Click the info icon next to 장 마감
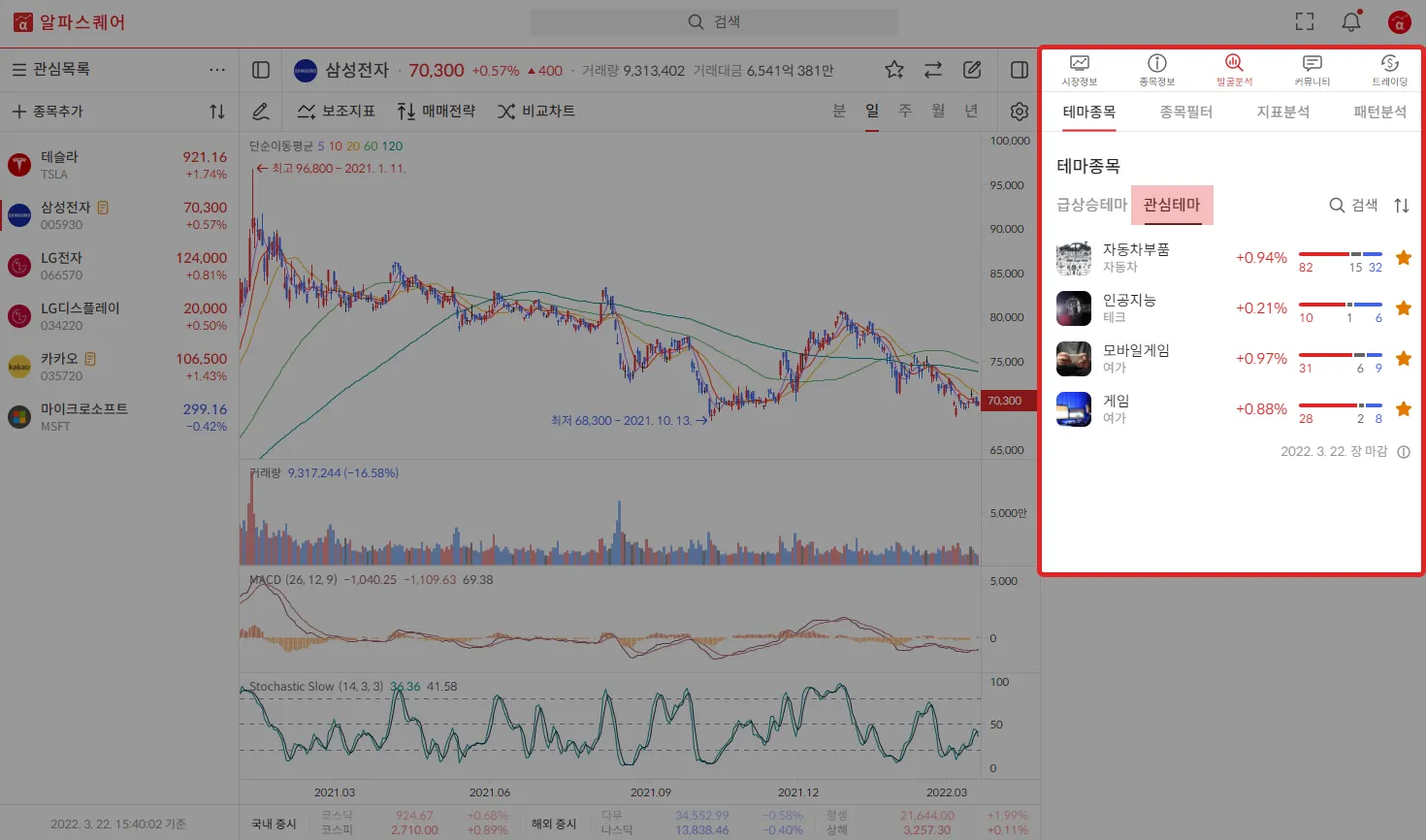Viewport: 1426px width, 840px height. (x=1404, y=452)
